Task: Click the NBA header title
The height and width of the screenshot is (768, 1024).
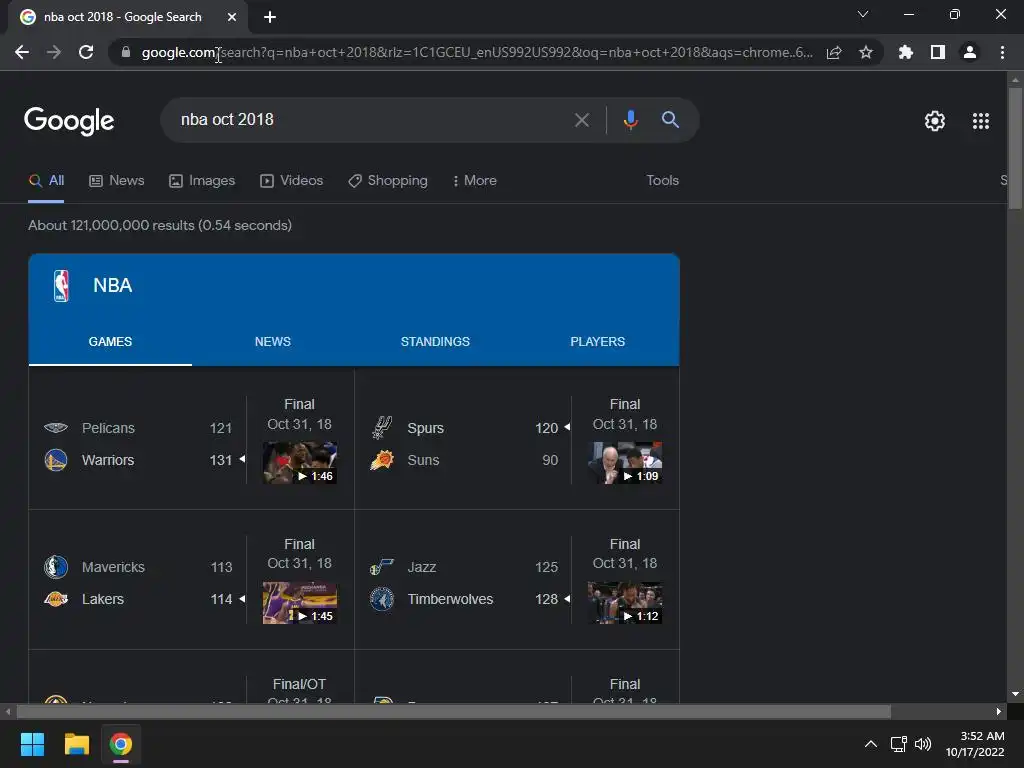Action: click(x=112, y=285)
